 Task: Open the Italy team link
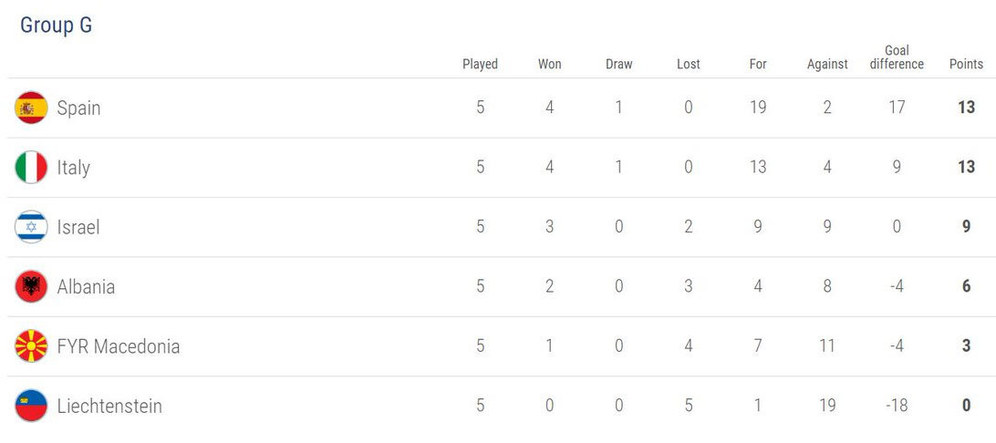(x=73, y=167)
